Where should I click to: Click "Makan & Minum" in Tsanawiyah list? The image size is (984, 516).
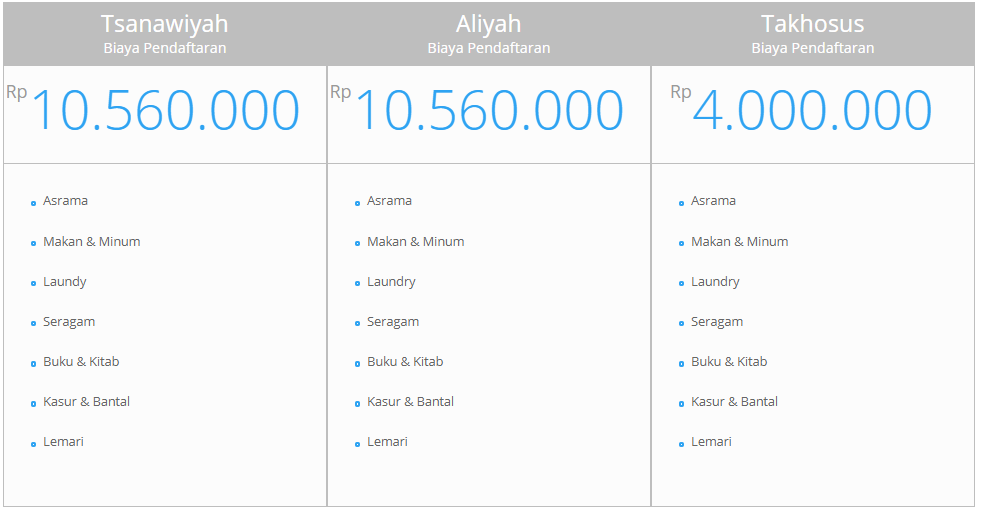pyautogui.click(x=92, y=242)
